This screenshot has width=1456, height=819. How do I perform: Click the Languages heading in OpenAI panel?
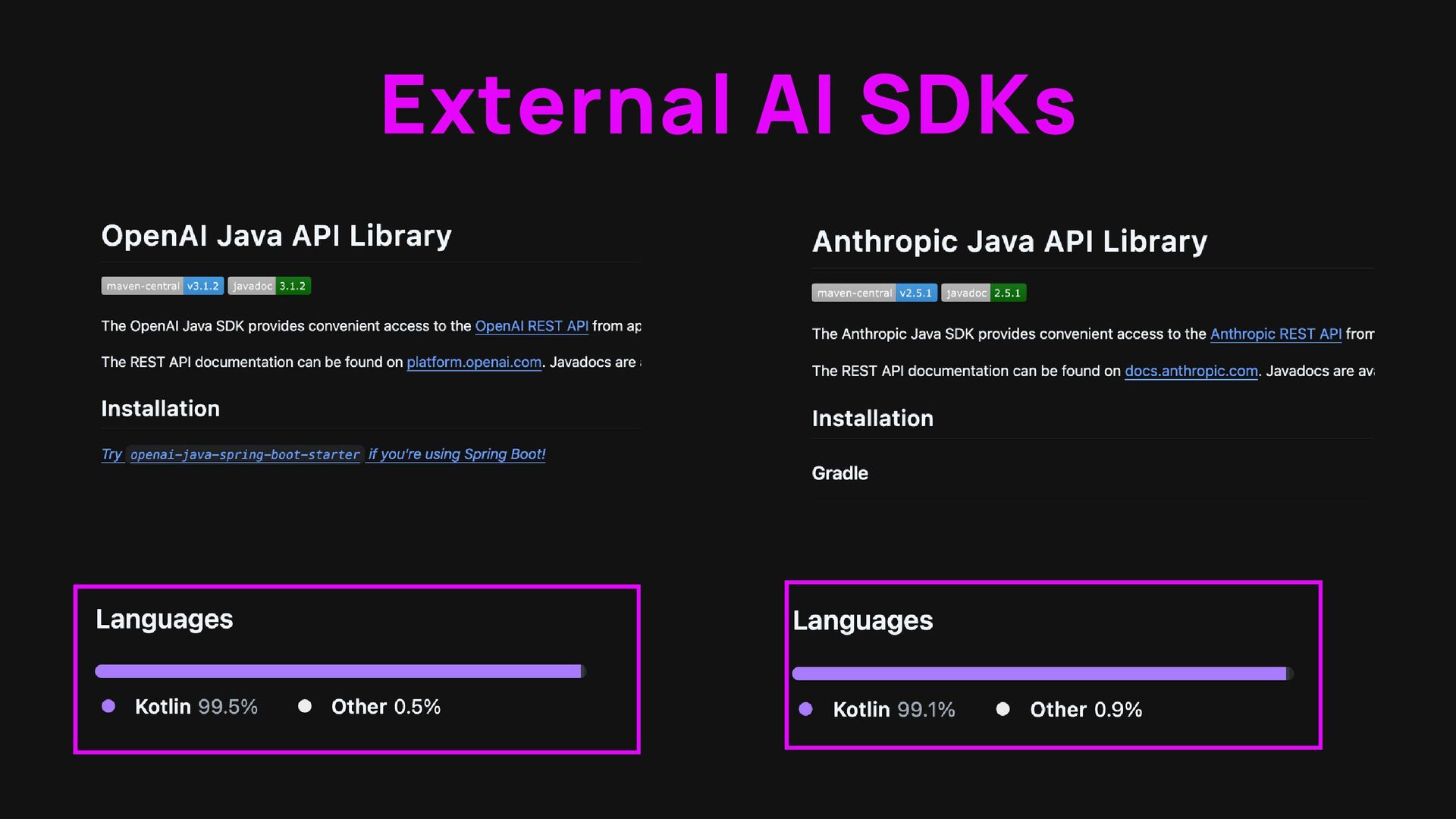pos(165,620)
